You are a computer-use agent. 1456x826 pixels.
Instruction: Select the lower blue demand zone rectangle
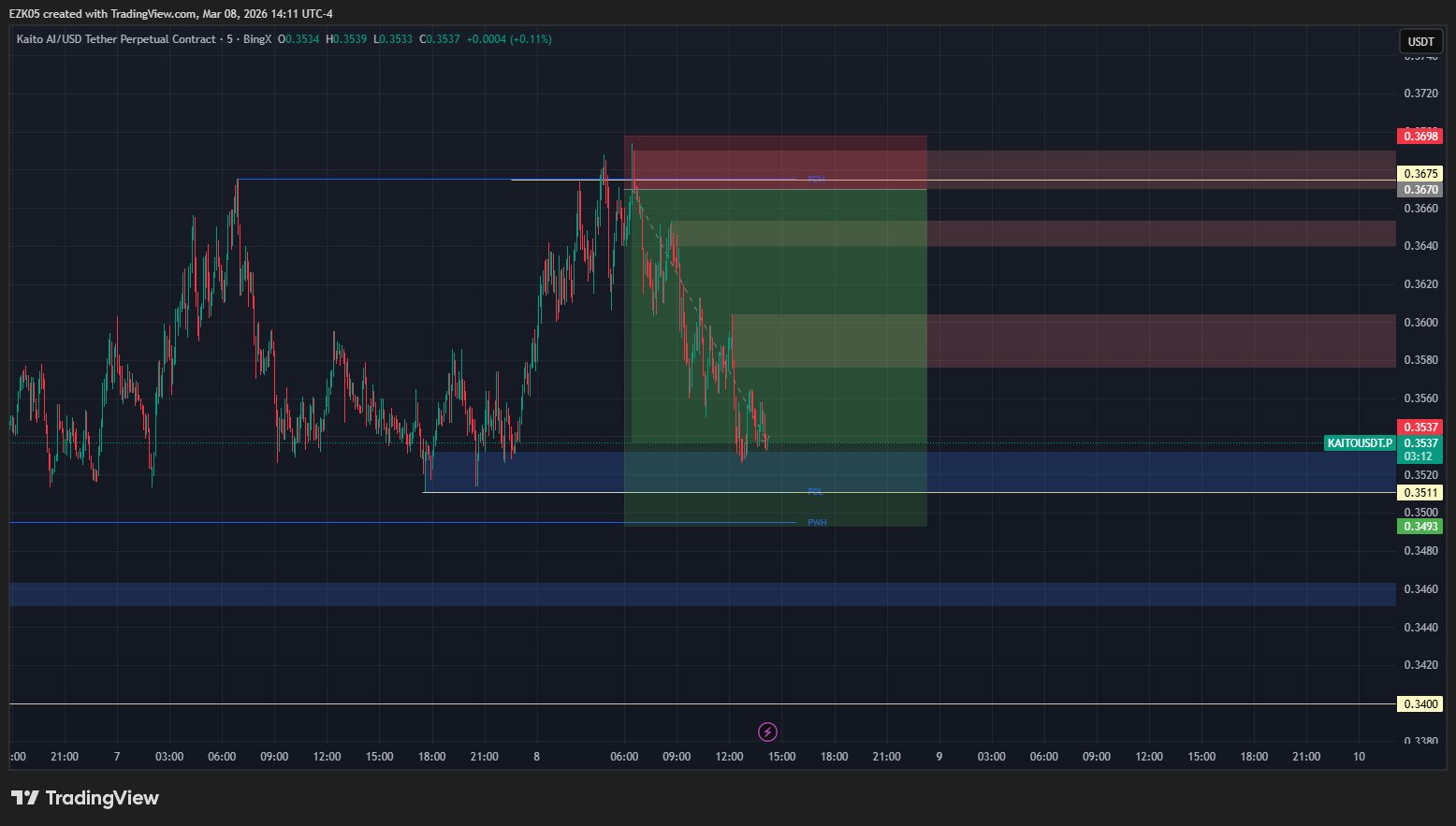[702, 595]
